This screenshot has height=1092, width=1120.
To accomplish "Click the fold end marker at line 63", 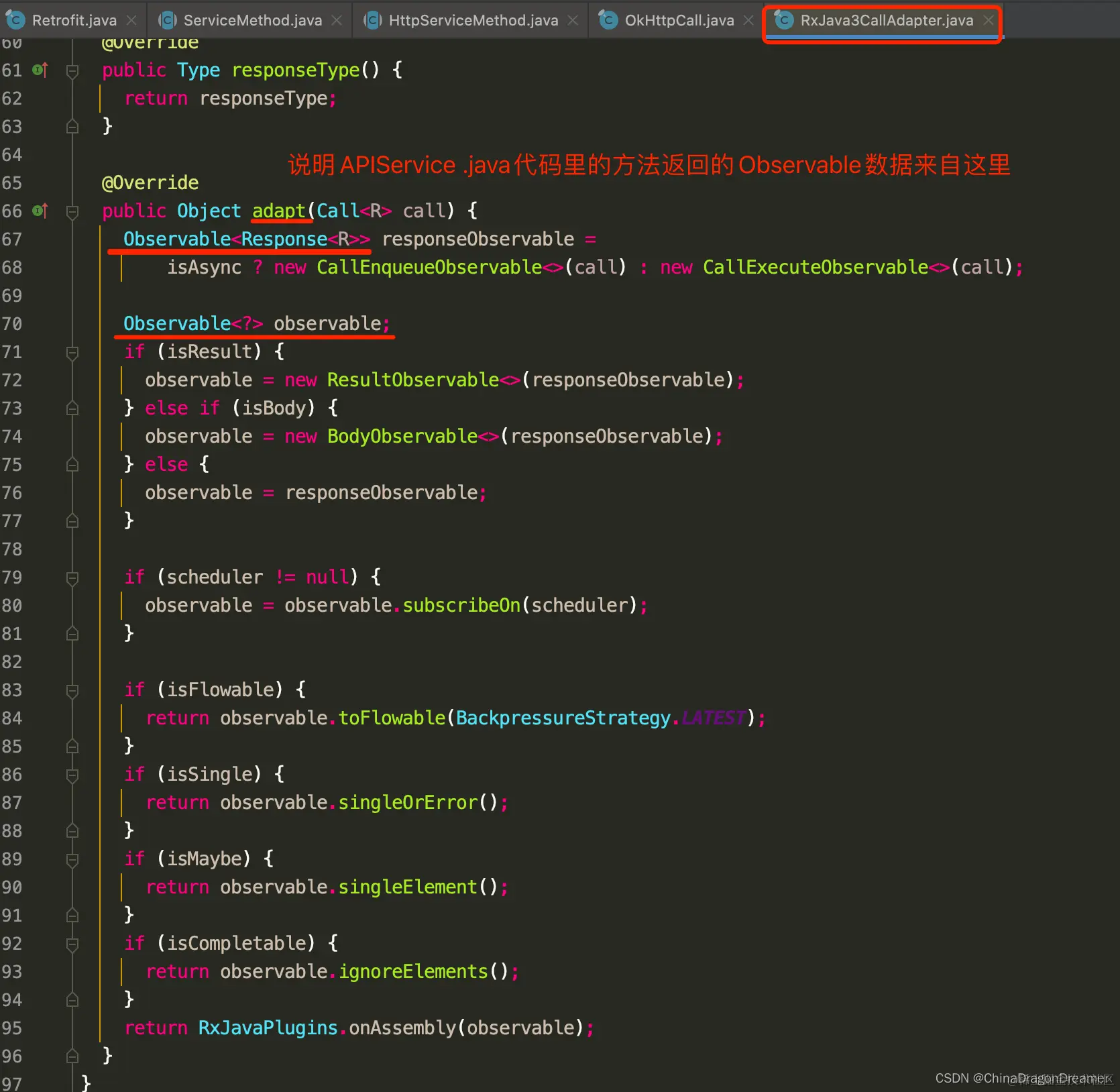I will [x=72, y=127].
